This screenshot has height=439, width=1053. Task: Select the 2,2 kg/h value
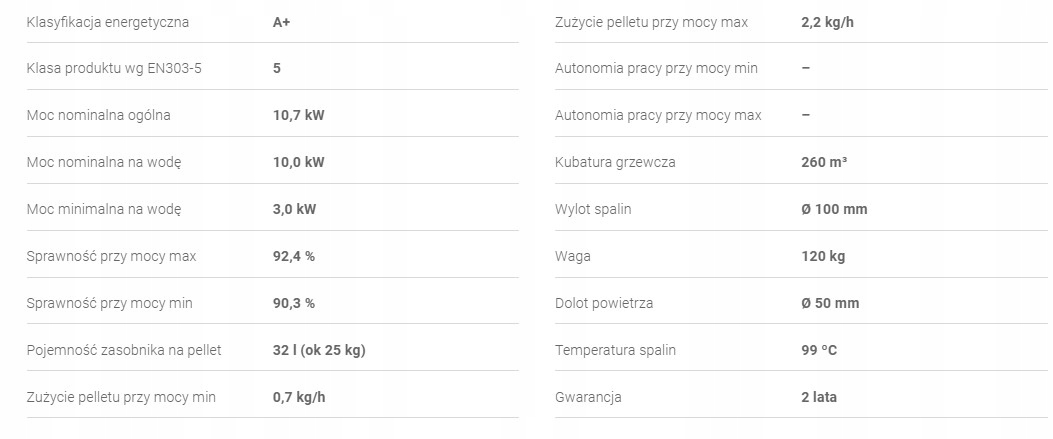[828, 22]
